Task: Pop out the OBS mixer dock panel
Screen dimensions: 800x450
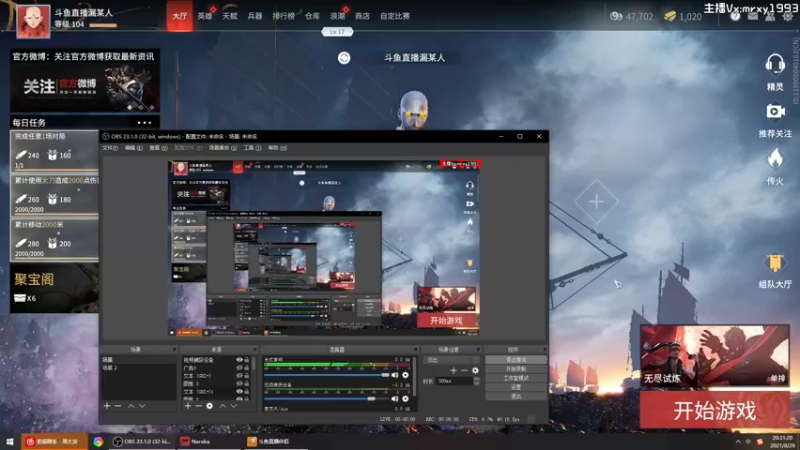Action: (415, 349)
